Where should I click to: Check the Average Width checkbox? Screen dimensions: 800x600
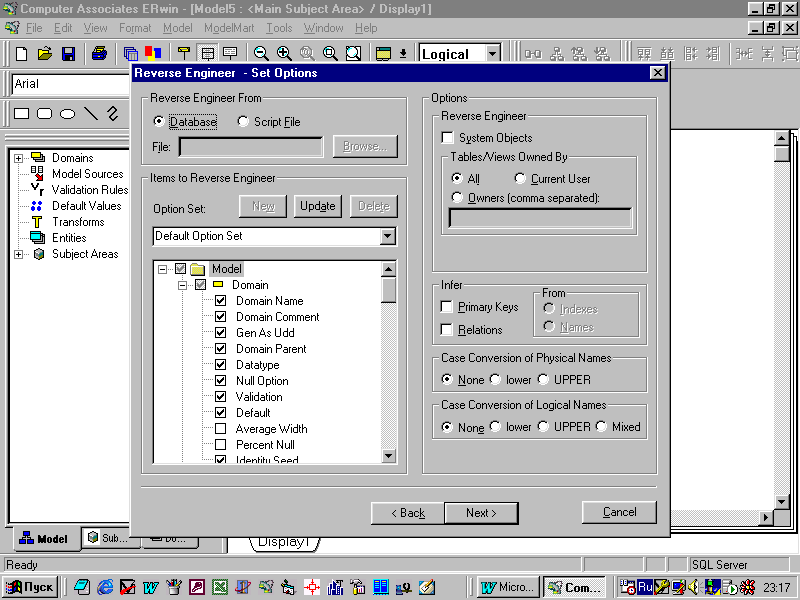[220, 429]
